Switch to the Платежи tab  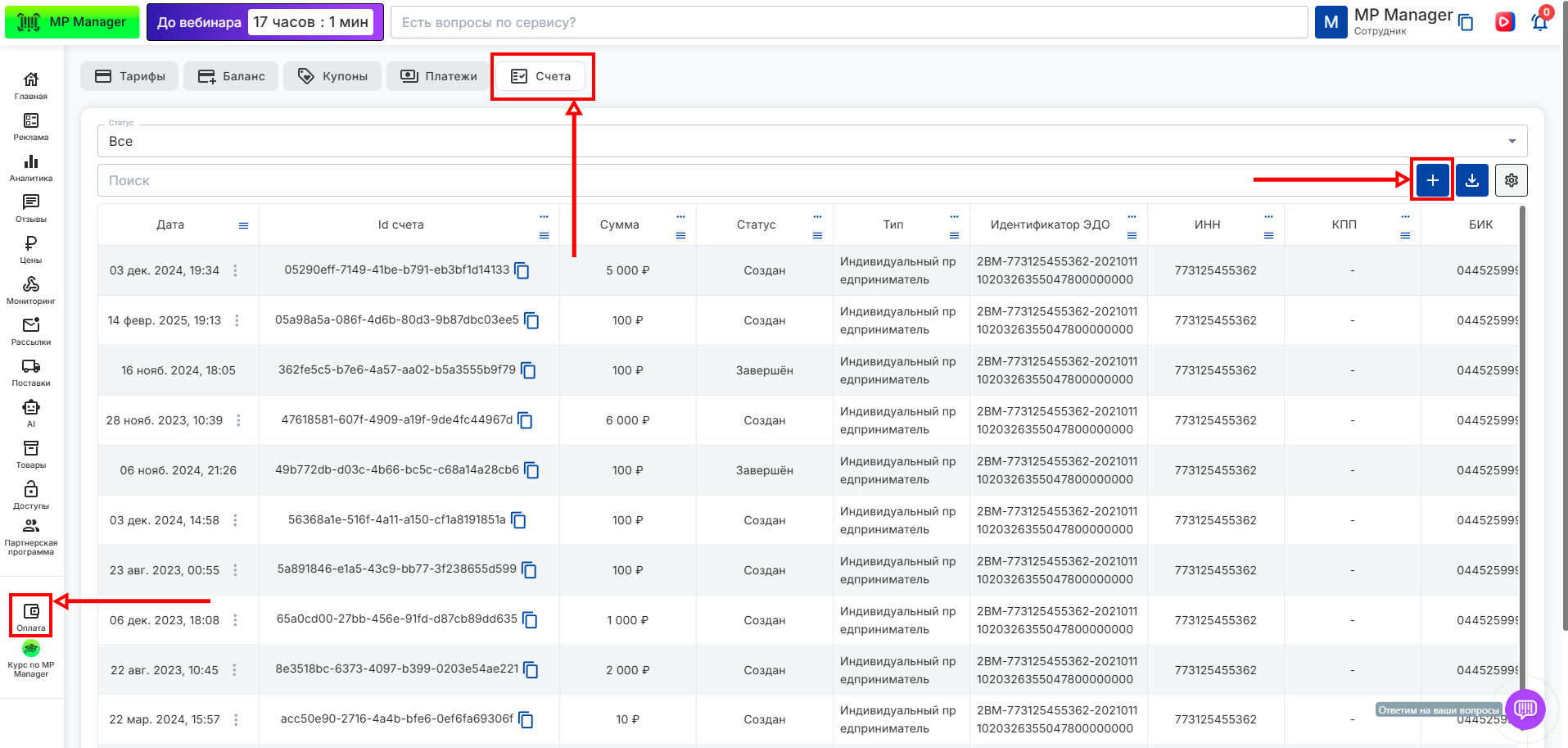click(438, 76)
